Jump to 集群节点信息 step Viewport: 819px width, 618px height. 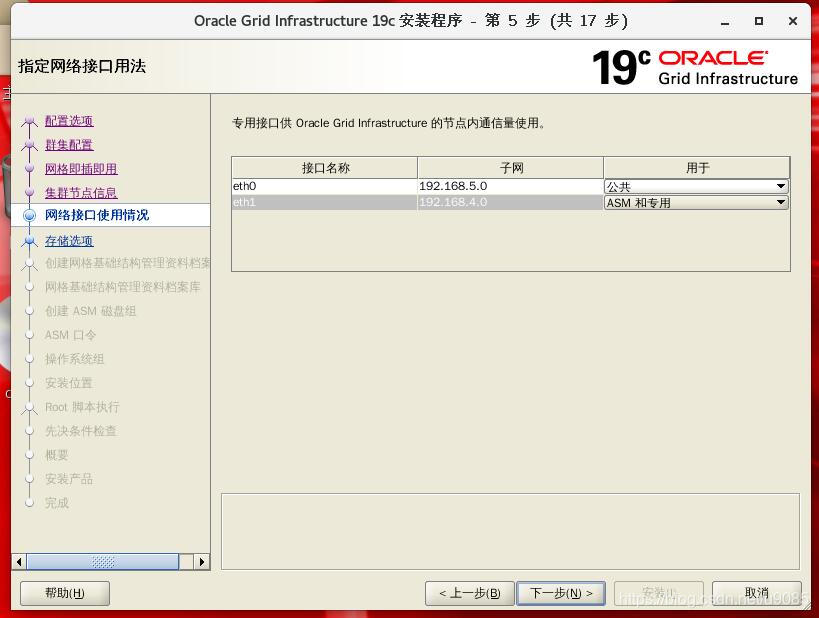pos(81,193)
